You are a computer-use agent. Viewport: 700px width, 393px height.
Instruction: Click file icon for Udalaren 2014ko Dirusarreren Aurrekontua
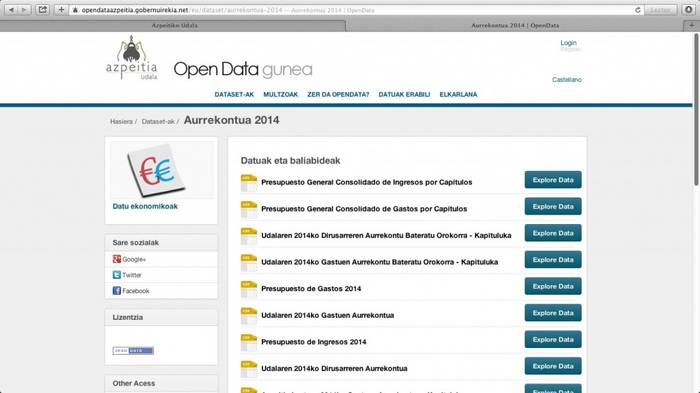coord(249,369)
